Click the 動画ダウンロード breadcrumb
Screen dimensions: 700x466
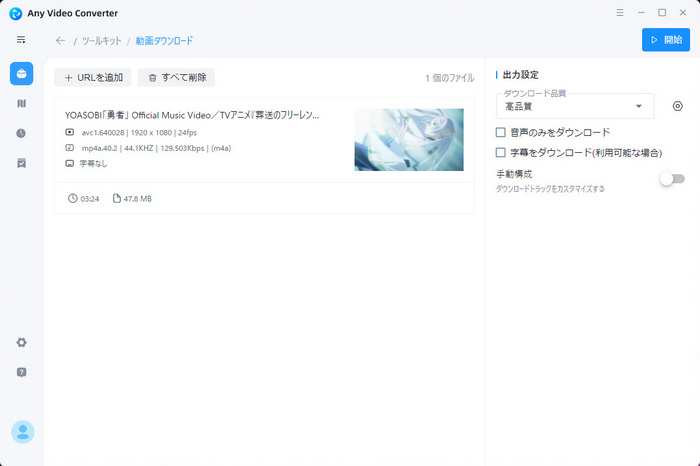tap(164, 41)
